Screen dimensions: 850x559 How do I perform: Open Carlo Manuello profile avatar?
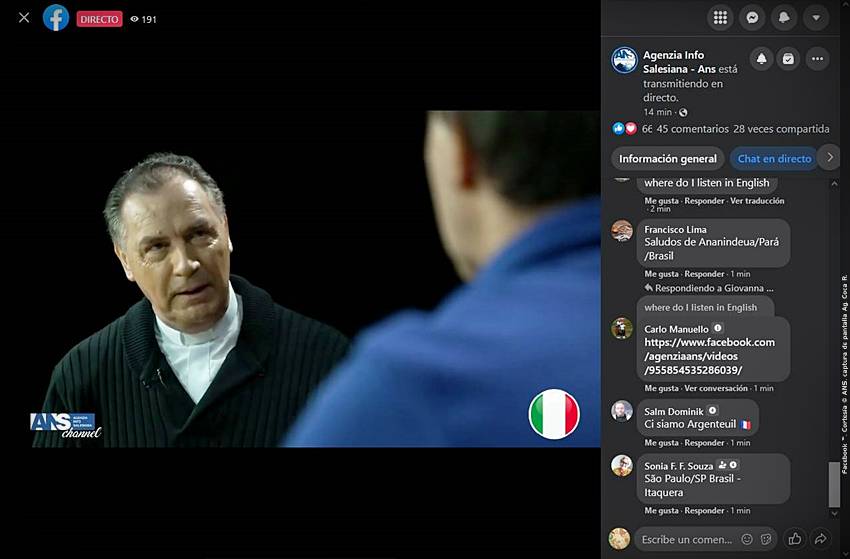pos(622,328)
